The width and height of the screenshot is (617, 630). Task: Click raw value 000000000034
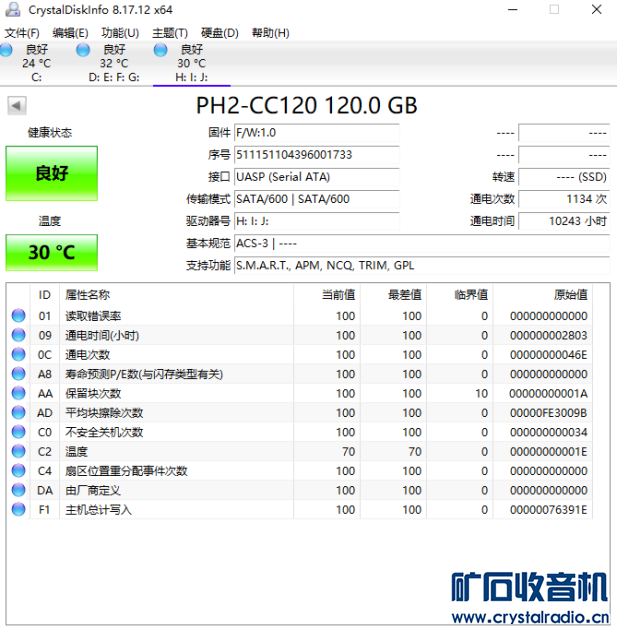click(x=549, y=432)
